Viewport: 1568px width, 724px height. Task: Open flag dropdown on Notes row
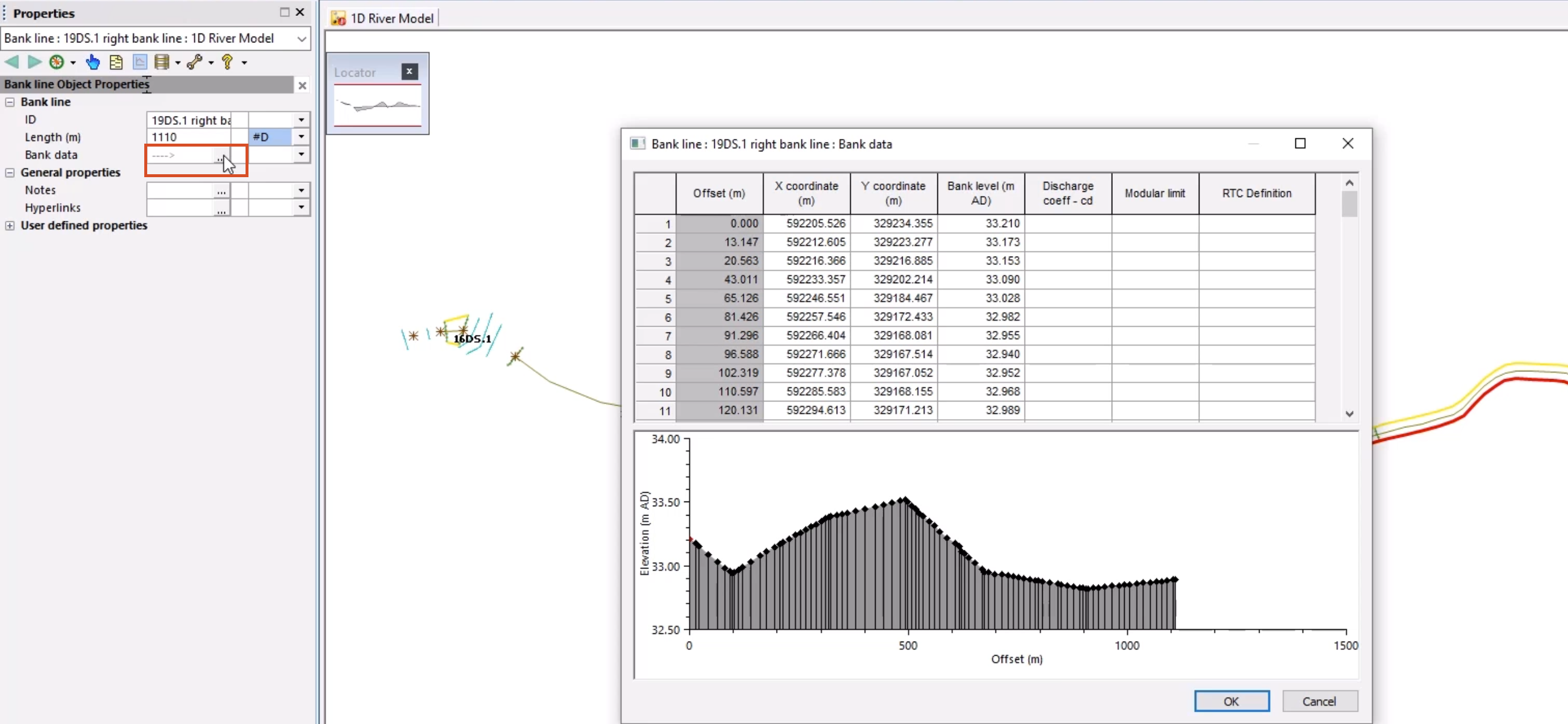tap(301, 191)
